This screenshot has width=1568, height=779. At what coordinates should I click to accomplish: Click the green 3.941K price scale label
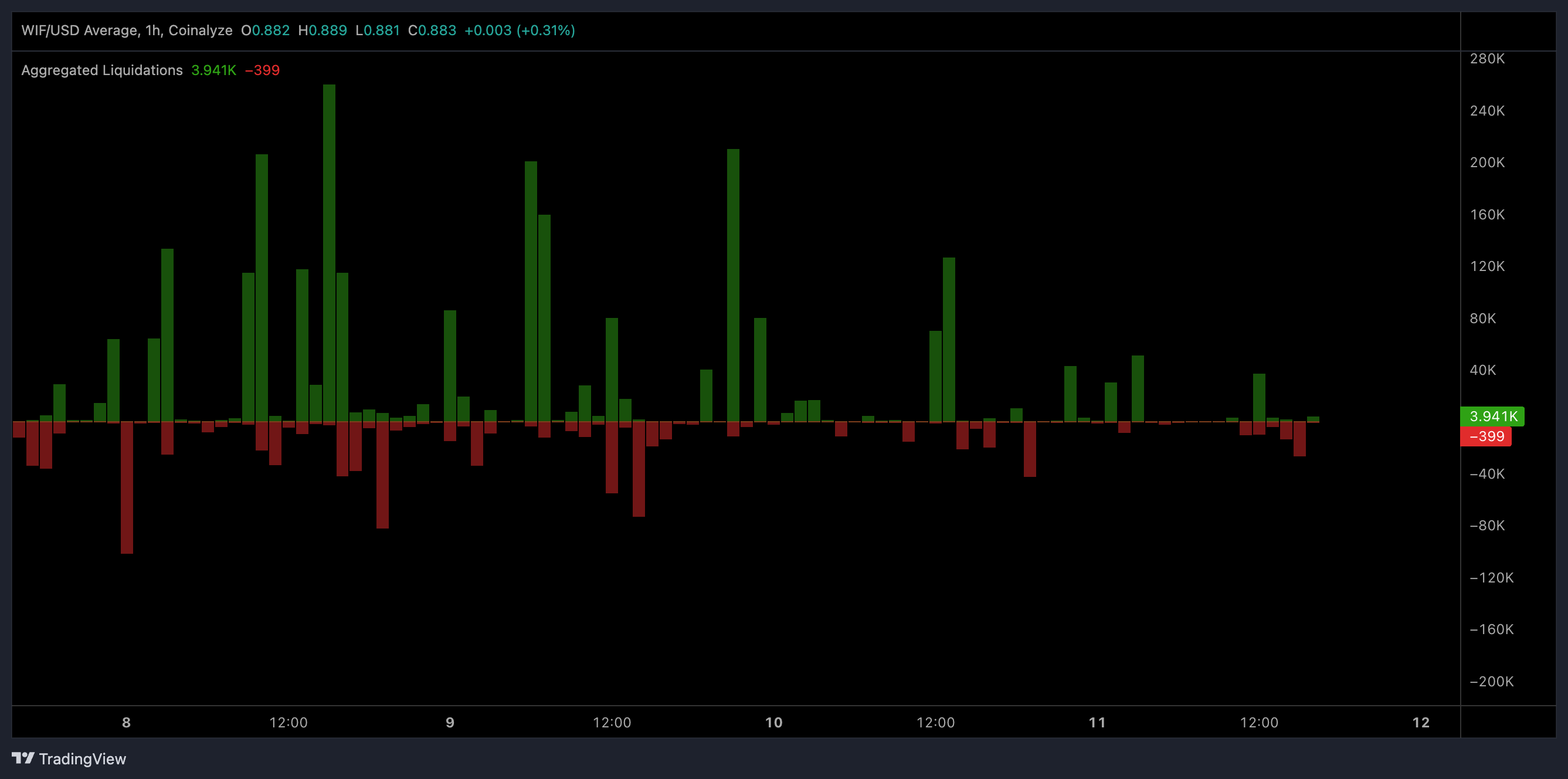coord(1492,416)
